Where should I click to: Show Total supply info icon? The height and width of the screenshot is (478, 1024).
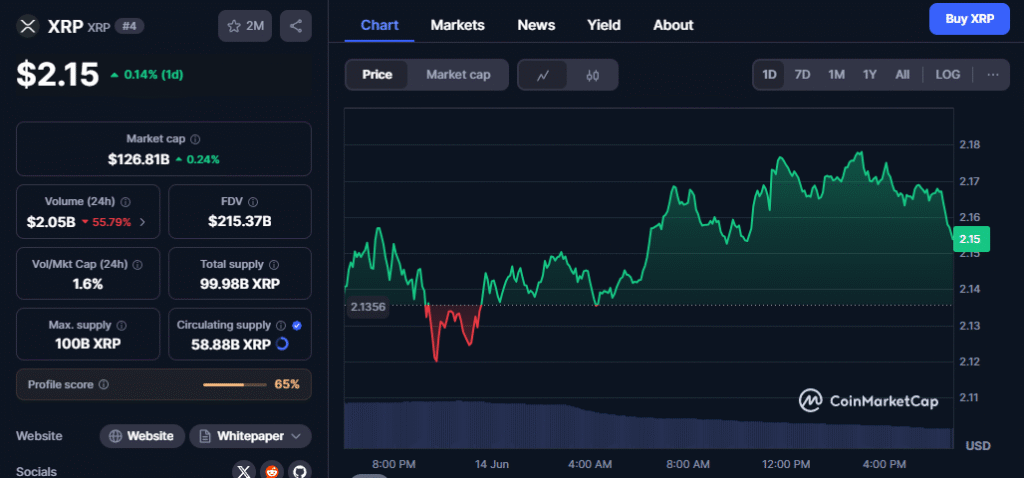(x=274, y=264)
